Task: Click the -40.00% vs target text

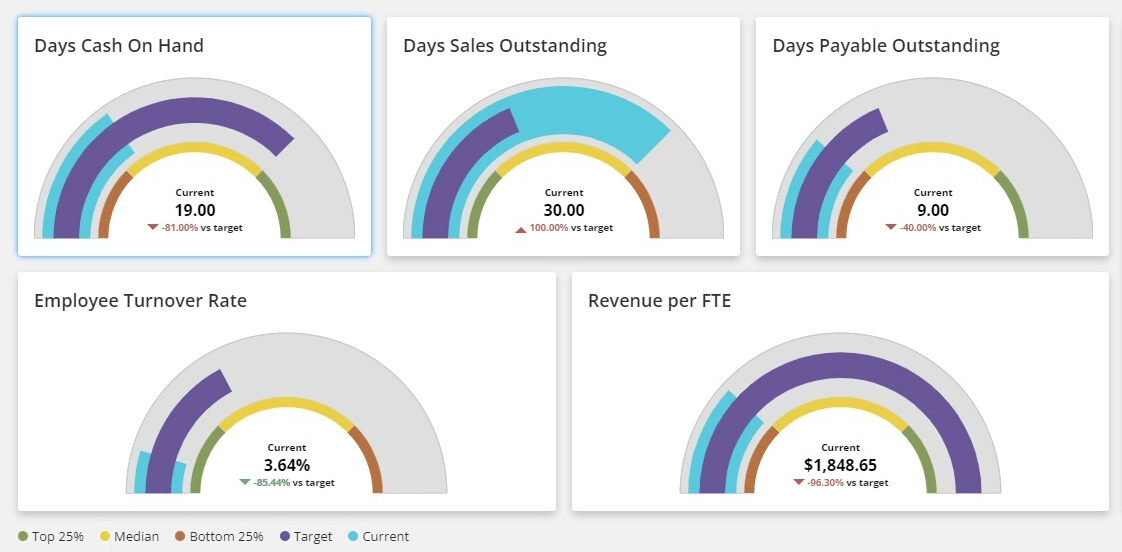Action: 940,228
